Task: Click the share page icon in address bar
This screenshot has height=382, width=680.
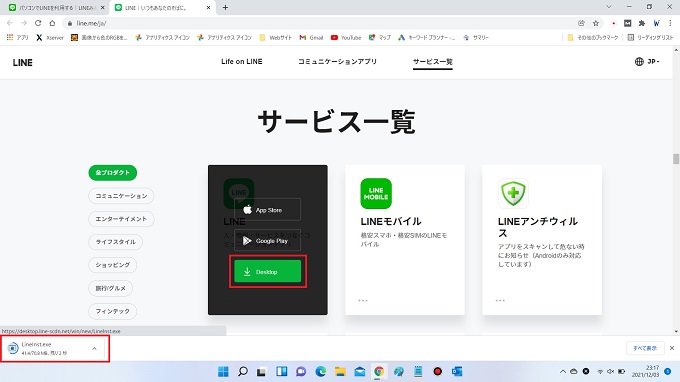Action: tap(581, 23)
